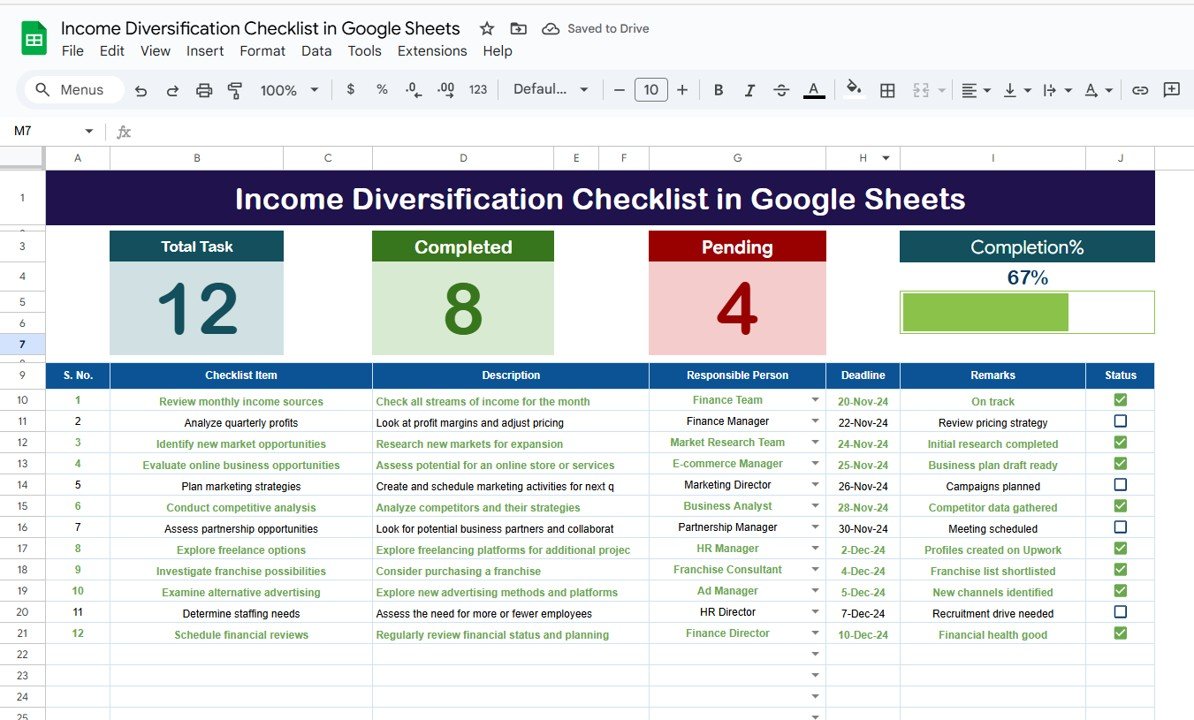Decrease font size minus button

(619, 90)
